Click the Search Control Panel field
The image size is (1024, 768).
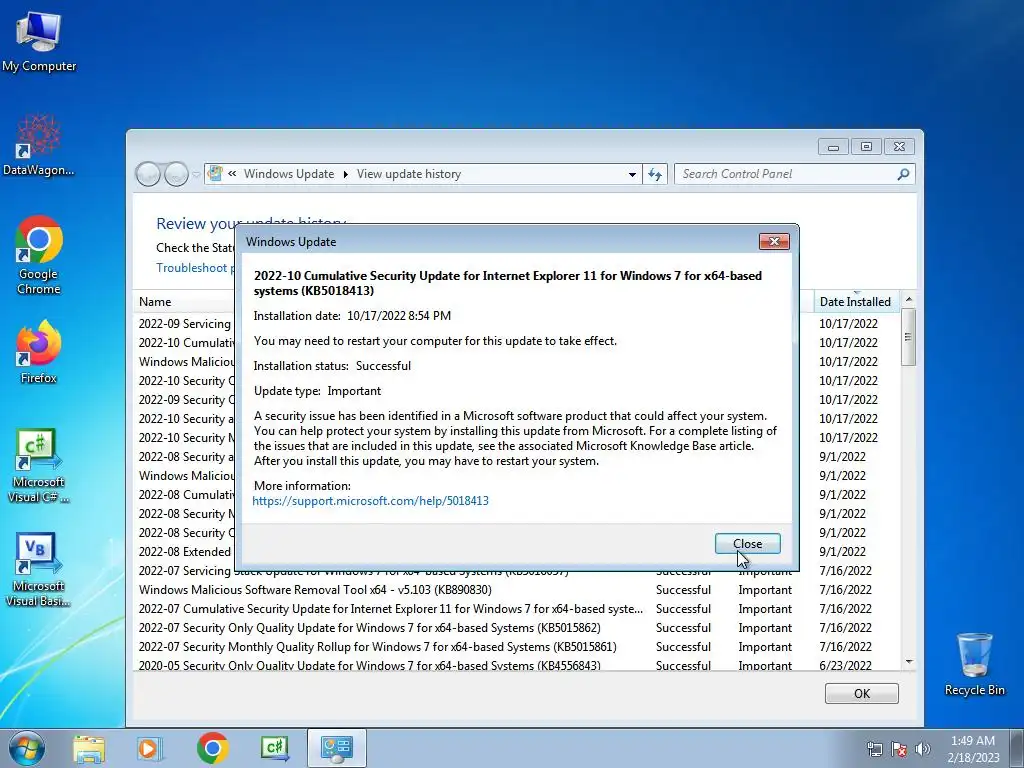click(x=787, y=174)
